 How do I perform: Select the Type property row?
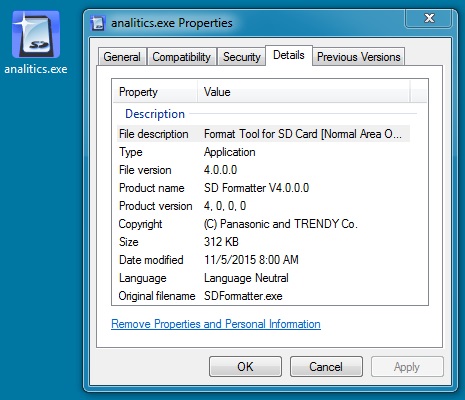click(263, 152)
